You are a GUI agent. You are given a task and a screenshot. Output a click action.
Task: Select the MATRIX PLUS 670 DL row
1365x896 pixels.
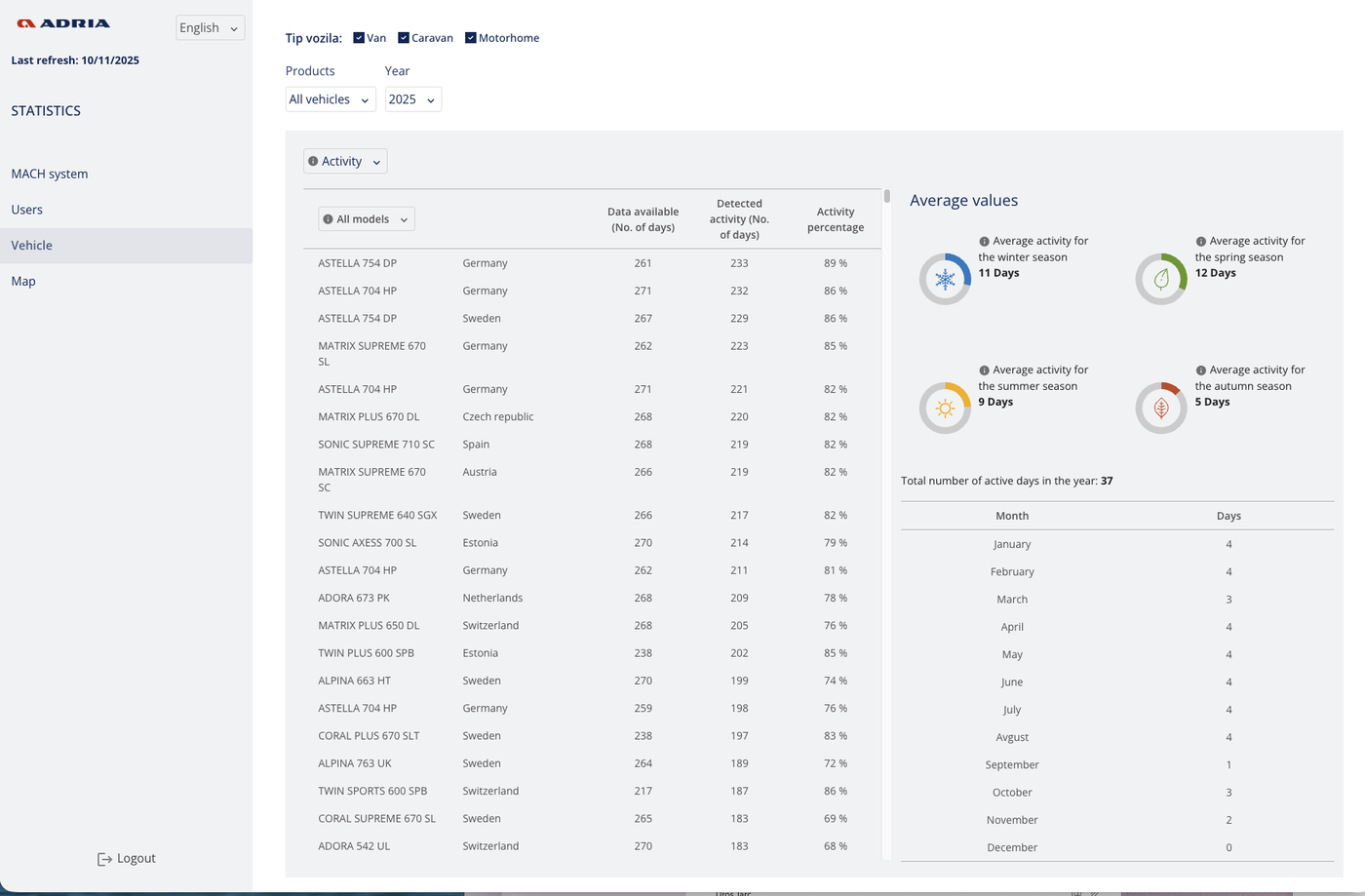(592, 417)
